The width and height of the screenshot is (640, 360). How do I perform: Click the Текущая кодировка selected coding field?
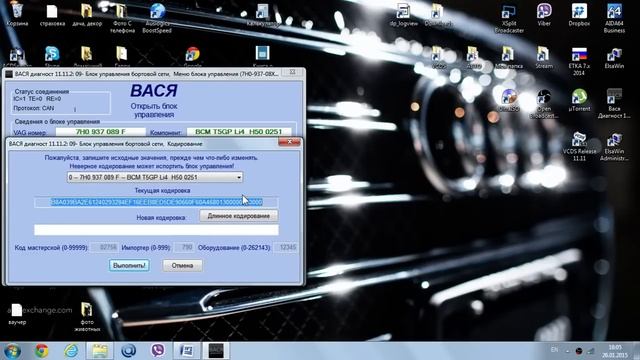(x=156, y=202)
